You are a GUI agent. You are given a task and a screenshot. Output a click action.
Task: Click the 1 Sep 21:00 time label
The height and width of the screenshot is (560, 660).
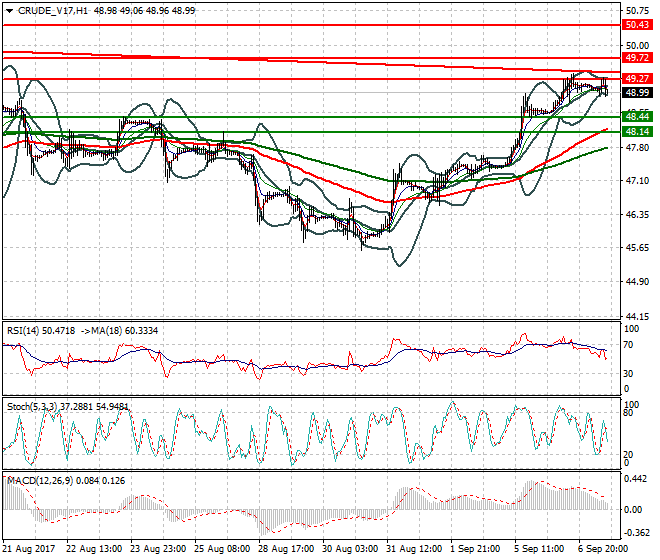[x=475, y=549]
